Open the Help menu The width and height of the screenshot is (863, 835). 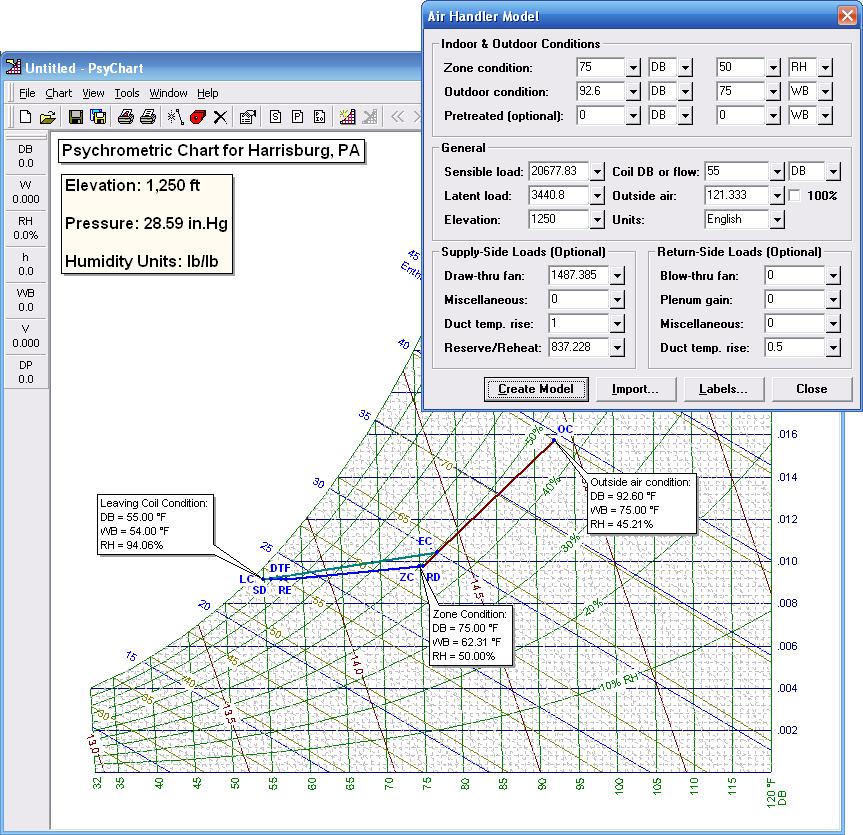pos(207,93)
